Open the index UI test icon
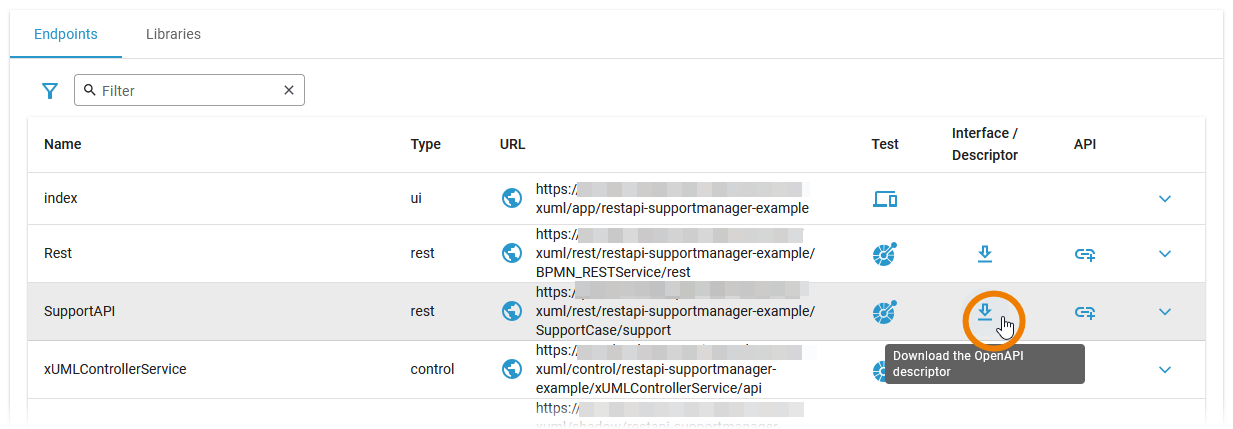The height and width of the screenshot is (429, 1233). tap(885, 199)
